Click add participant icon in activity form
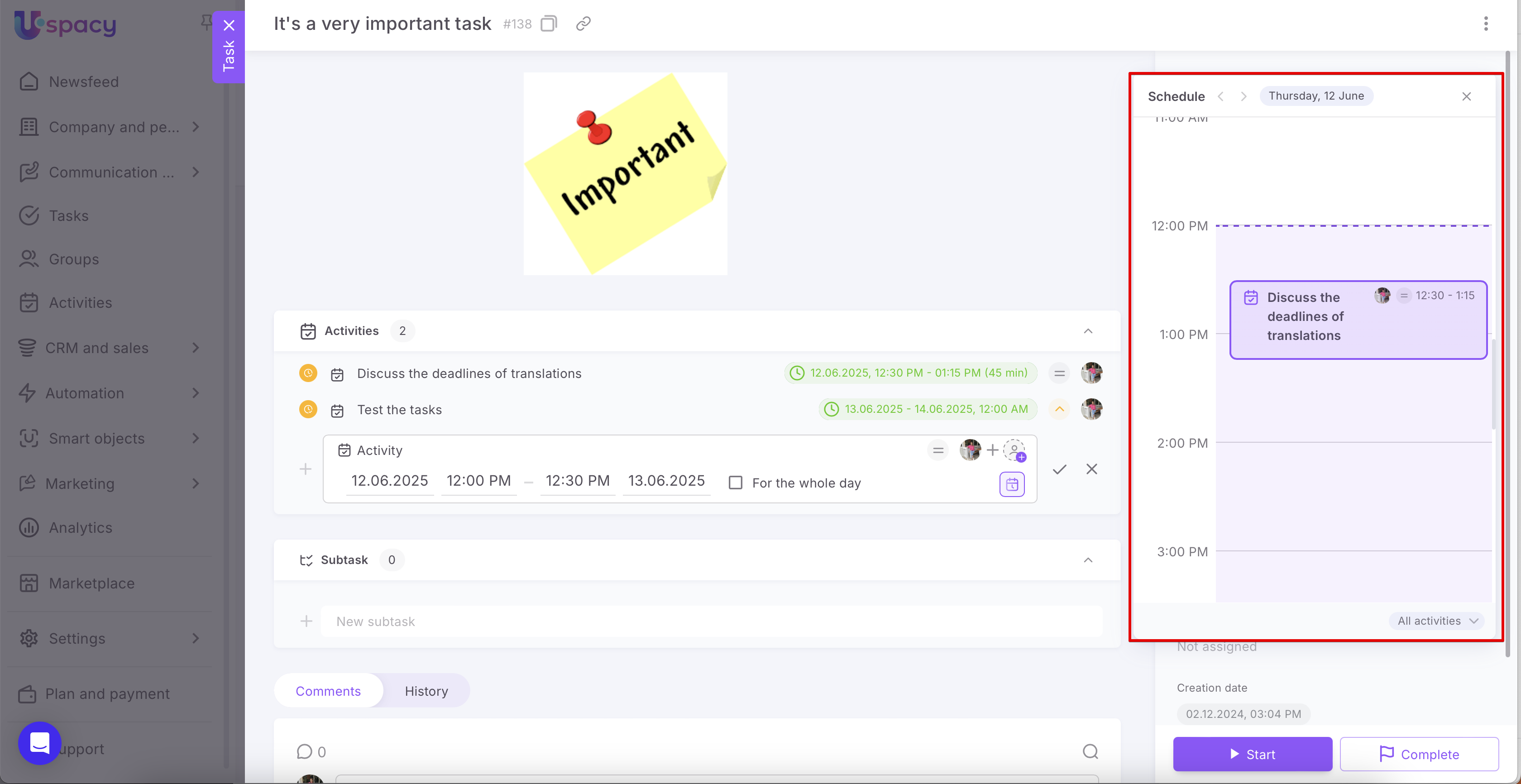This screenshot has height=784, width=1521. point(1015,450)
